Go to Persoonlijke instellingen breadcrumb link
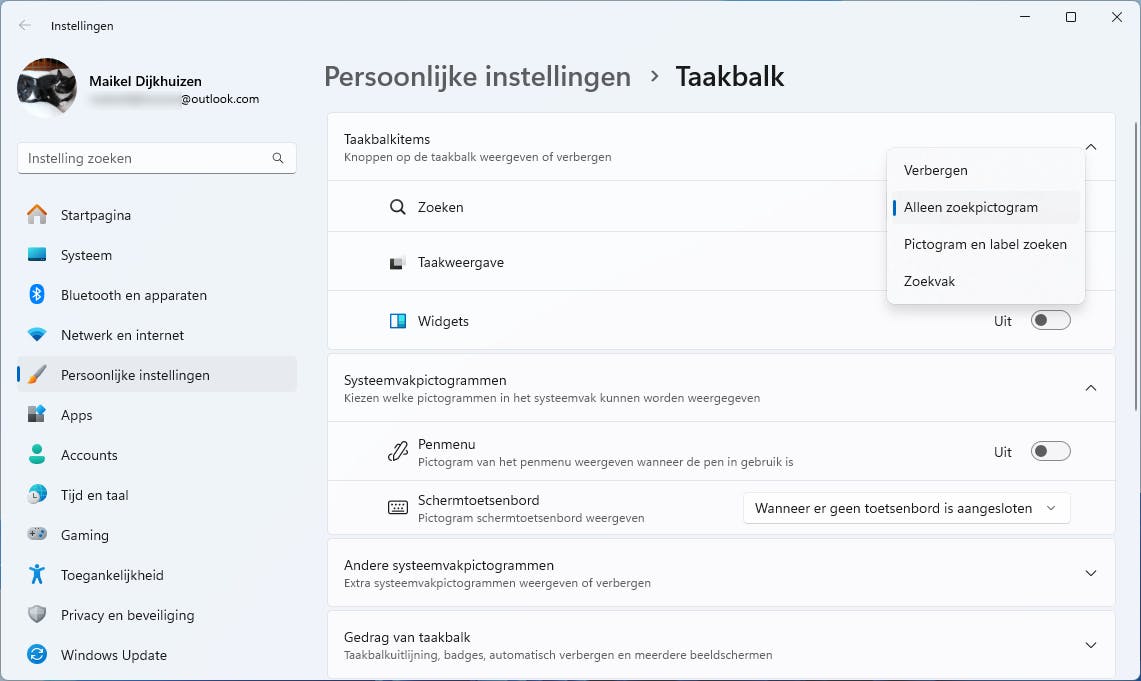The height and width of the screenshot is (681, 1141). coord(477,77)
